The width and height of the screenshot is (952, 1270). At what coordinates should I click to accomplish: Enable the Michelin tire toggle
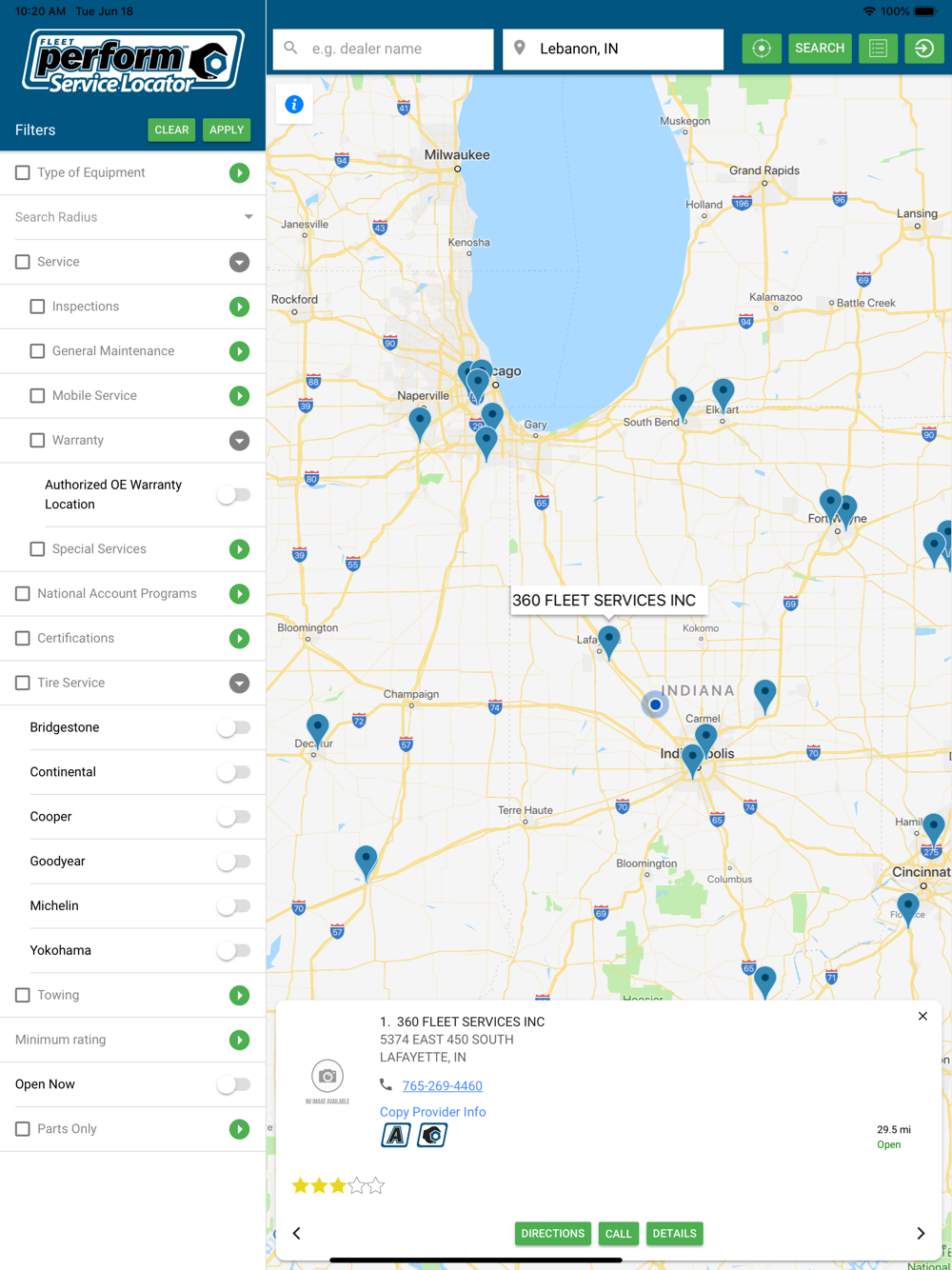tap(233, 905)
